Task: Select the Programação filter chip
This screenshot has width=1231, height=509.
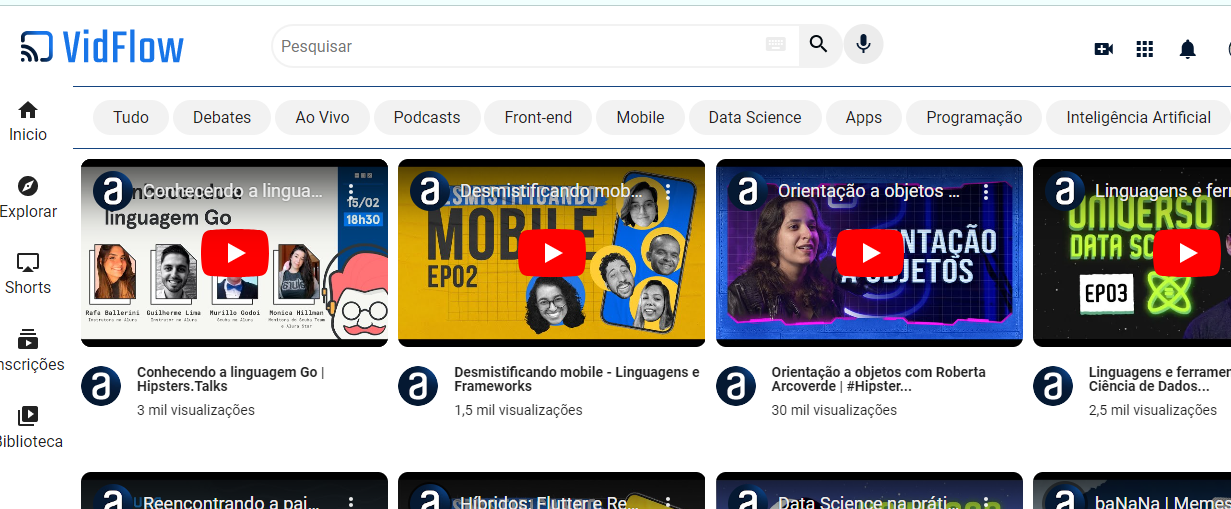Action: [974, 117]
